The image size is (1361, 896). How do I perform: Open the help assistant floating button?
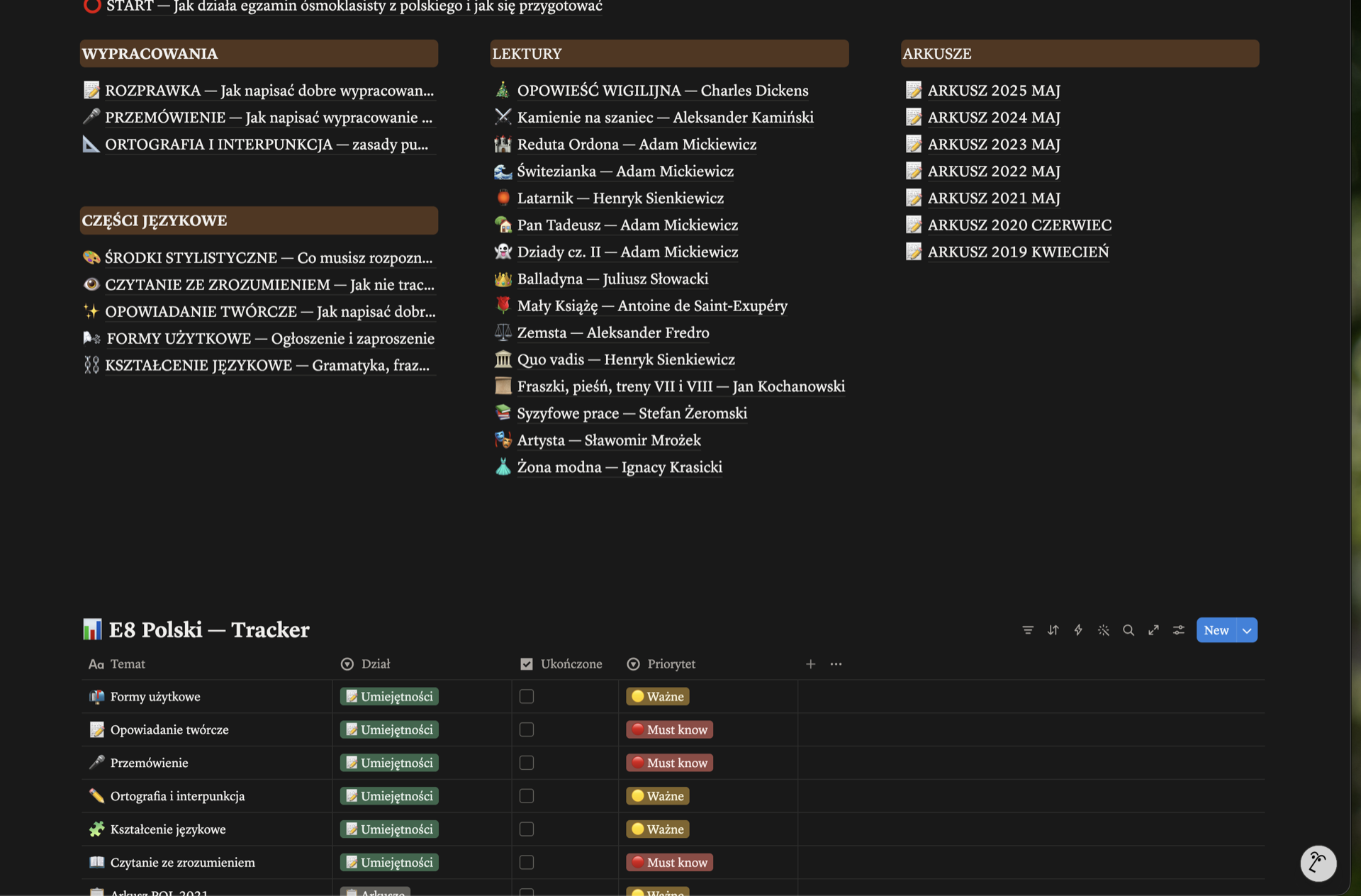[1318, 863]
